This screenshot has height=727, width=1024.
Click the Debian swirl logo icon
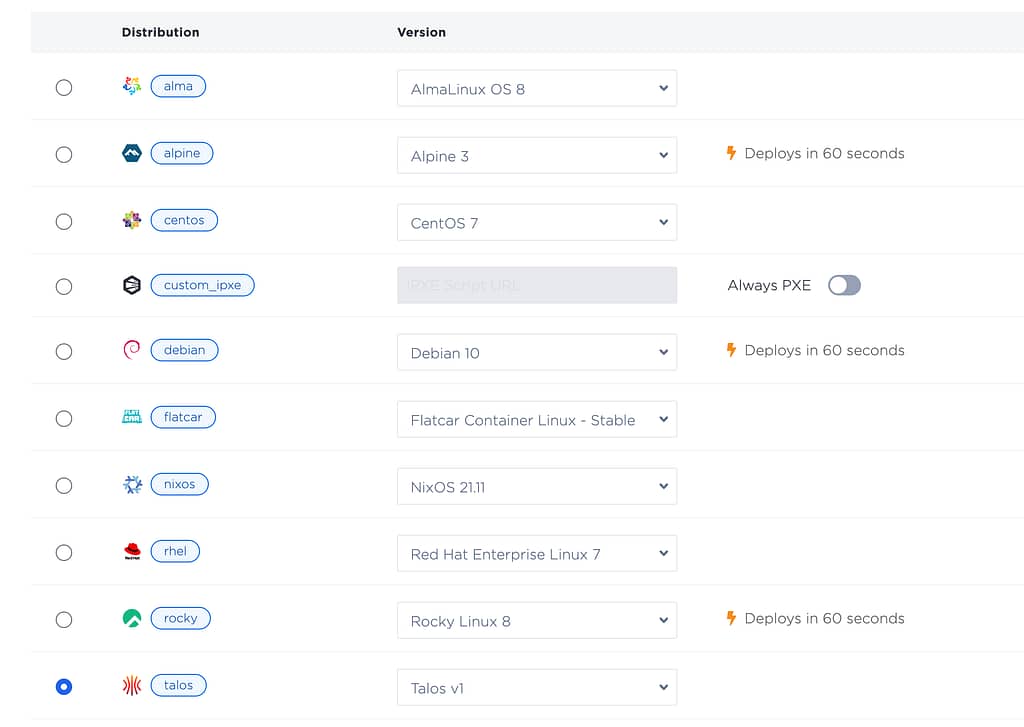pos(132,349)
